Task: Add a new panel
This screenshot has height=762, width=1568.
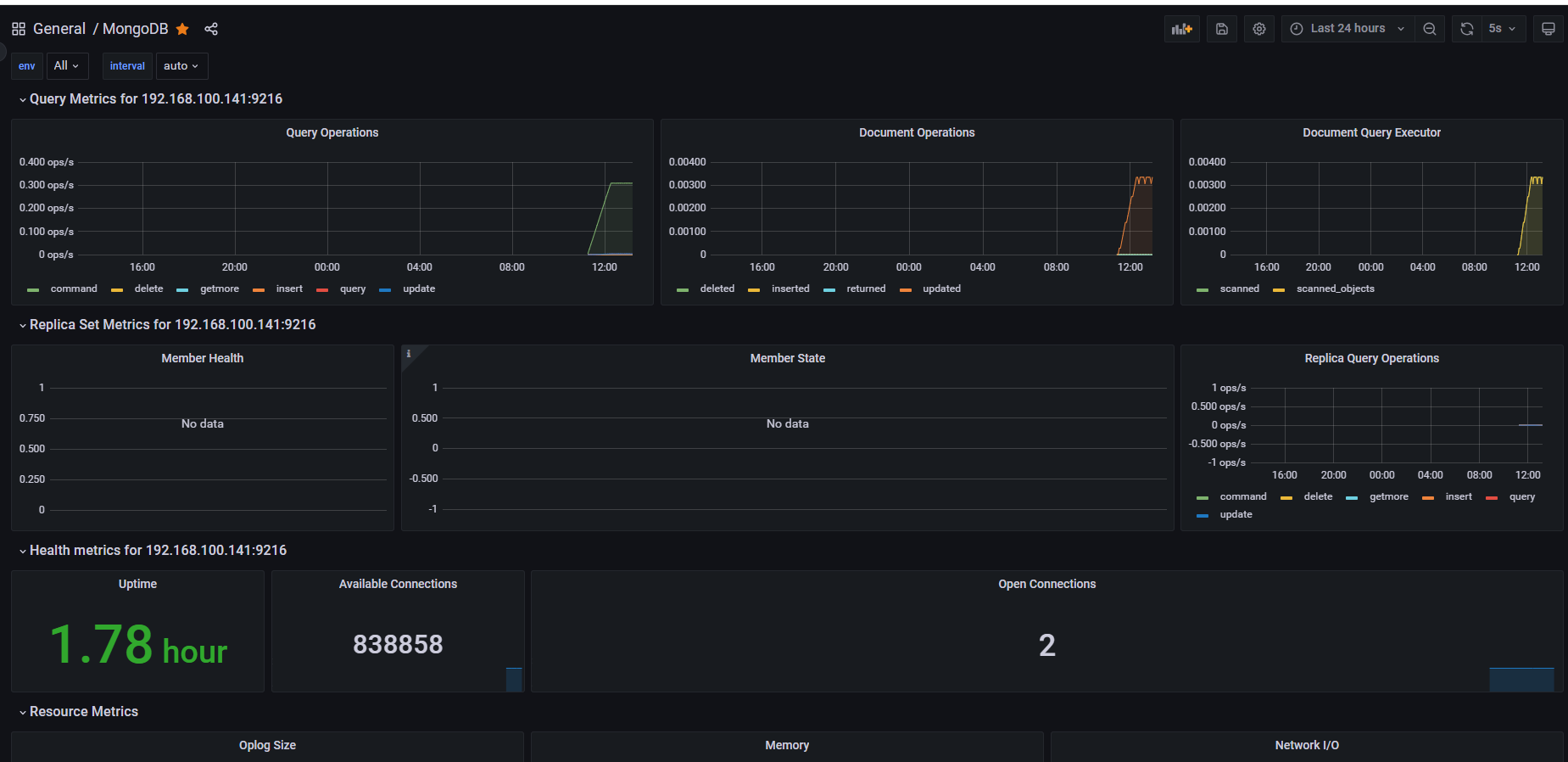Action: click(x=1182, y=29)
